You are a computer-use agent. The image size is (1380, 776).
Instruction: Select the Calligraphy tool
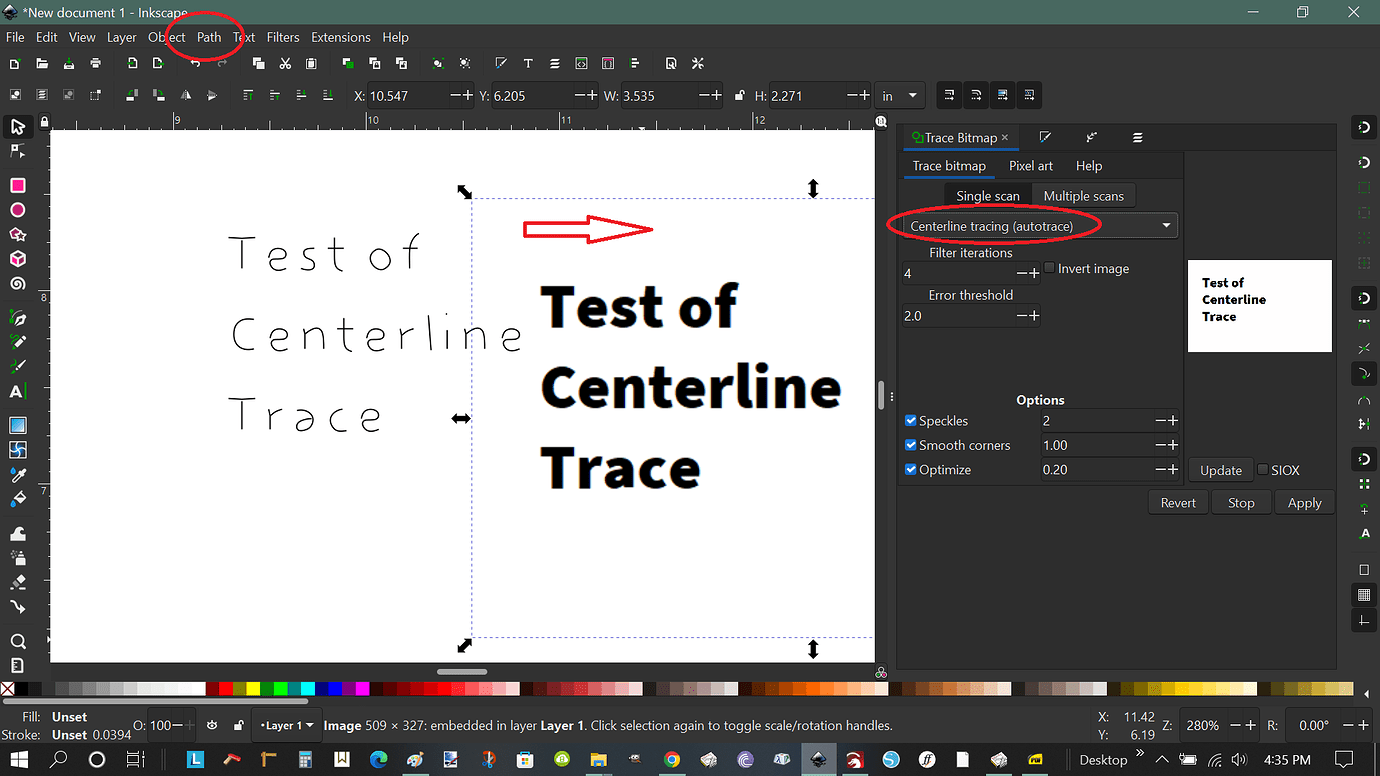18,367
